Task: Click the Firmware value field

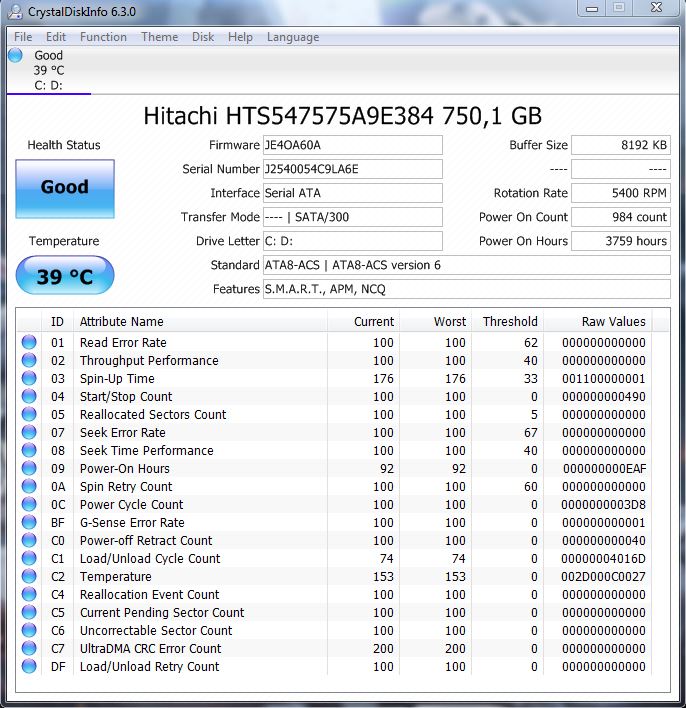Action: point(352,145)
